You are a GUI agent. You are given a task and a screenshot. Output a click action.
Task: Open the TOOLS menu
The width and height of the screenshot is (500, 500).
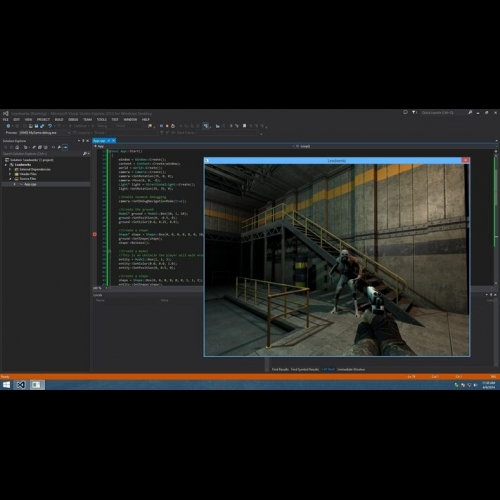coord(102,119)
